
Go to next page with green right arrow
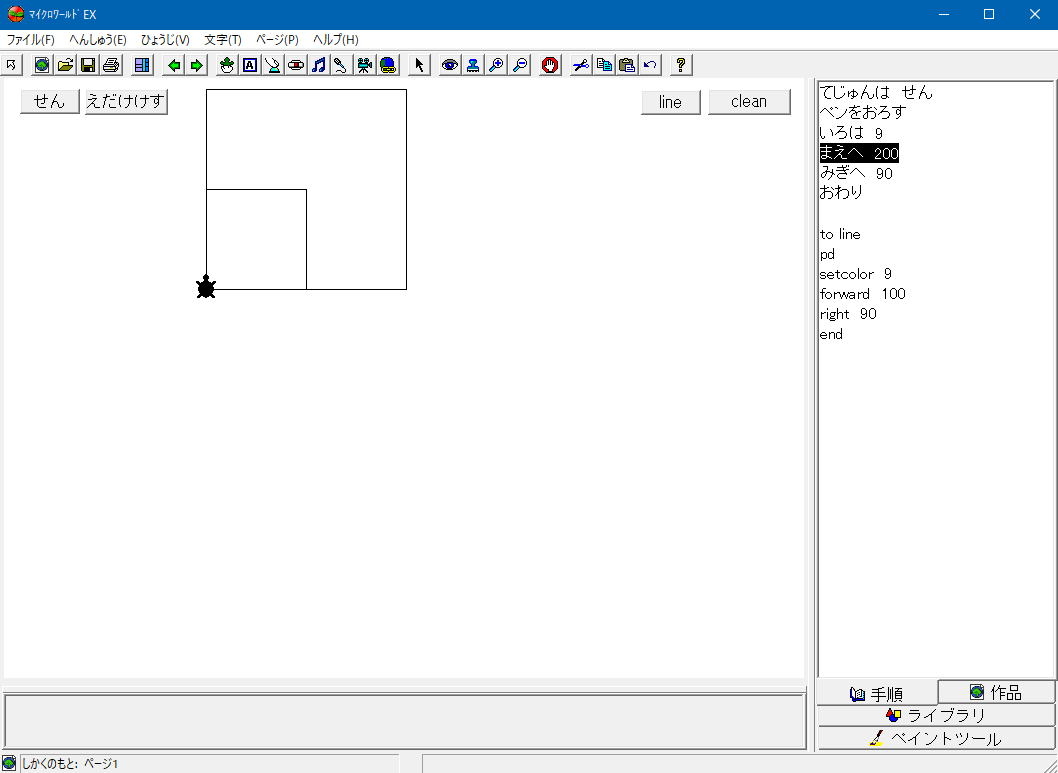[x=196, y=65]
